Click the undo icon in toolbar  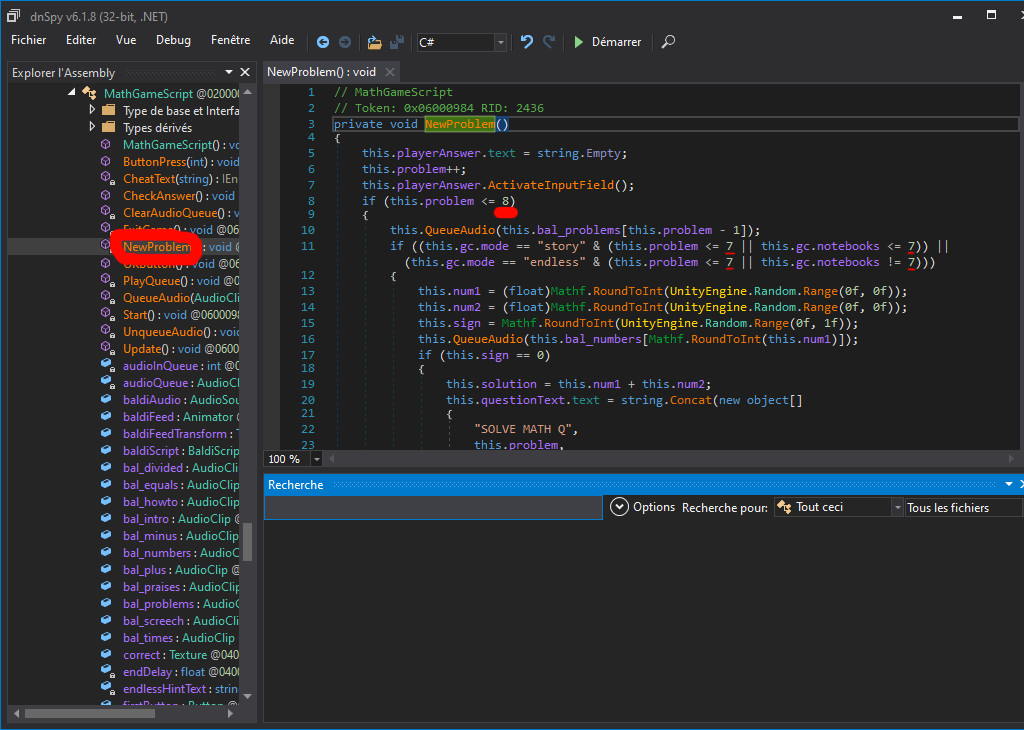[527, 42]
